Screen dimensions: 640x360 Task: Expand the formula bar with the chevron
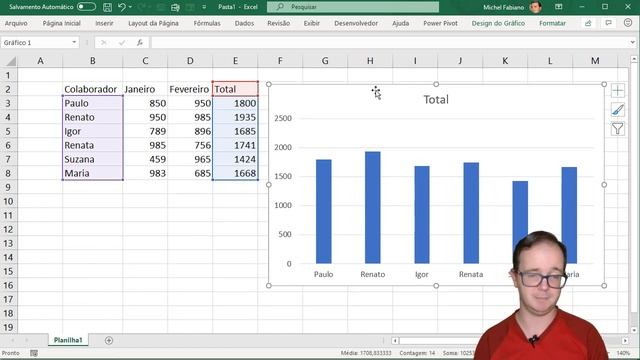point(633,42)
